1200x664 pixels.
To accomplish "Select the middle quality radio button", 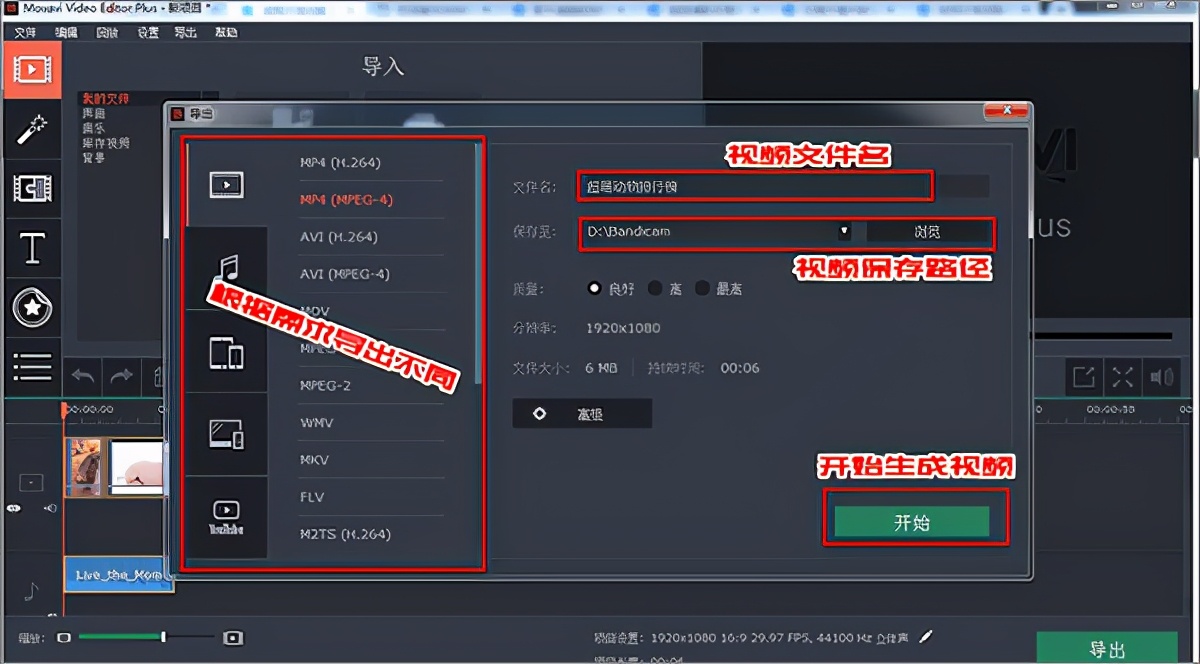I will [655, 289].
